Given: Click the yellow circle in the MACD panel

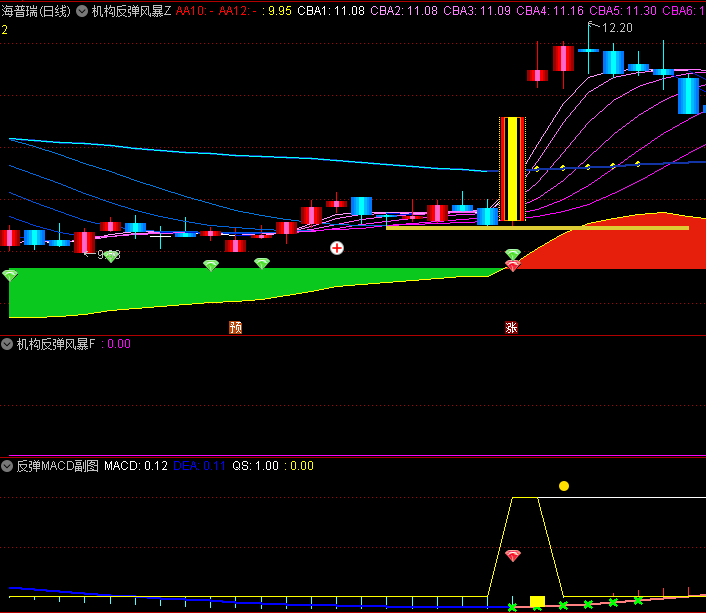Looking at the screenshot, I should [x=564, y=486].
